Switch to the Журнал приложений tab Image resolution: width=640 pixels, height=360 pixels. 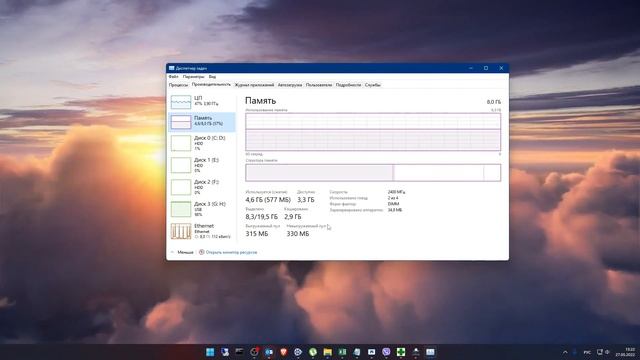pyautogui.click(x=254, y=85)
